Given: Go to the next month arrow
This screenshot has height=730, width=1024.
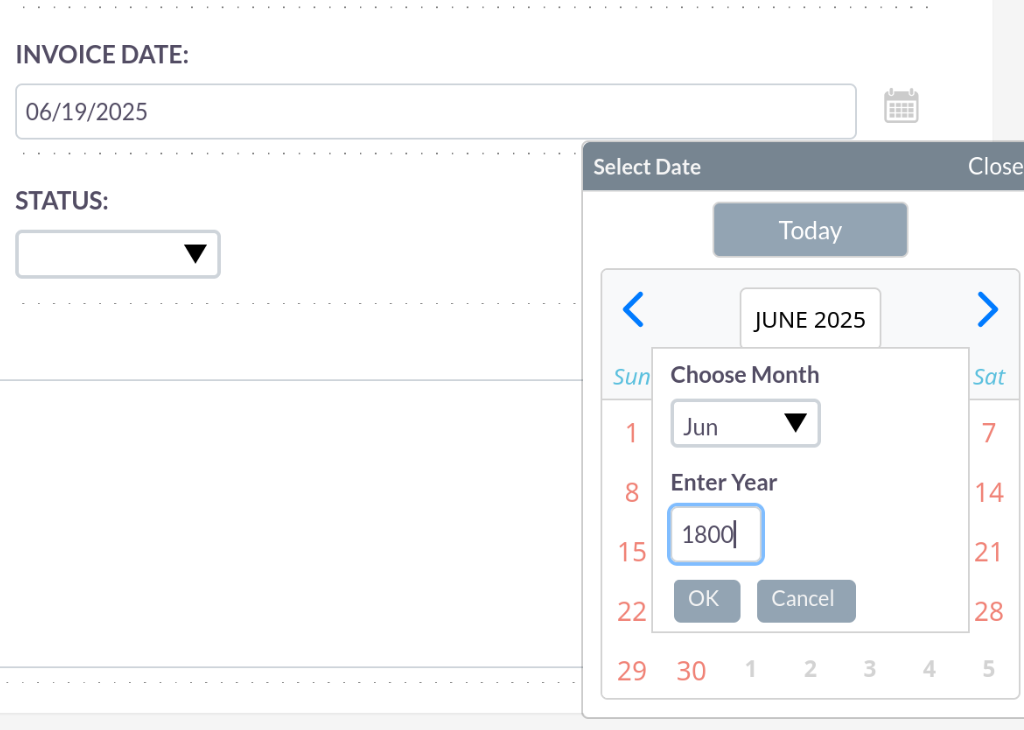Looking at the screenshot, I should point(987,309).
